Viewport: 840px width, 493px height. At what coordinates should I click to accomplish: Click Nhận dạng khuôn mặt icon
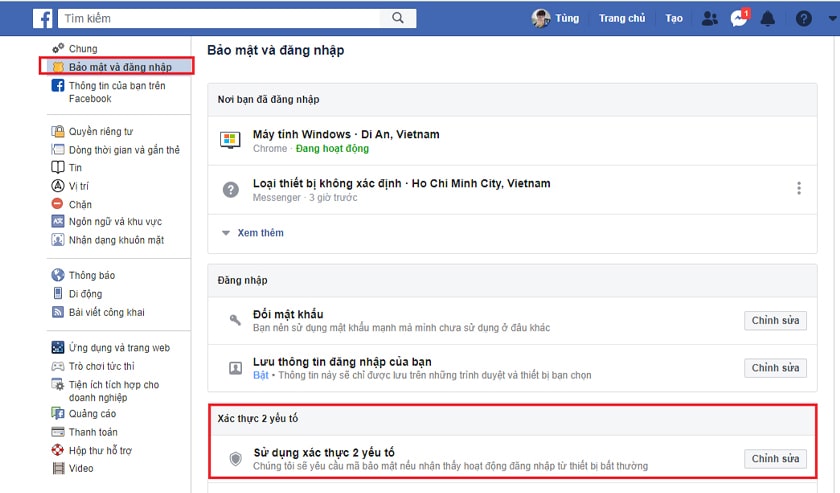click(x=58, y=240)
